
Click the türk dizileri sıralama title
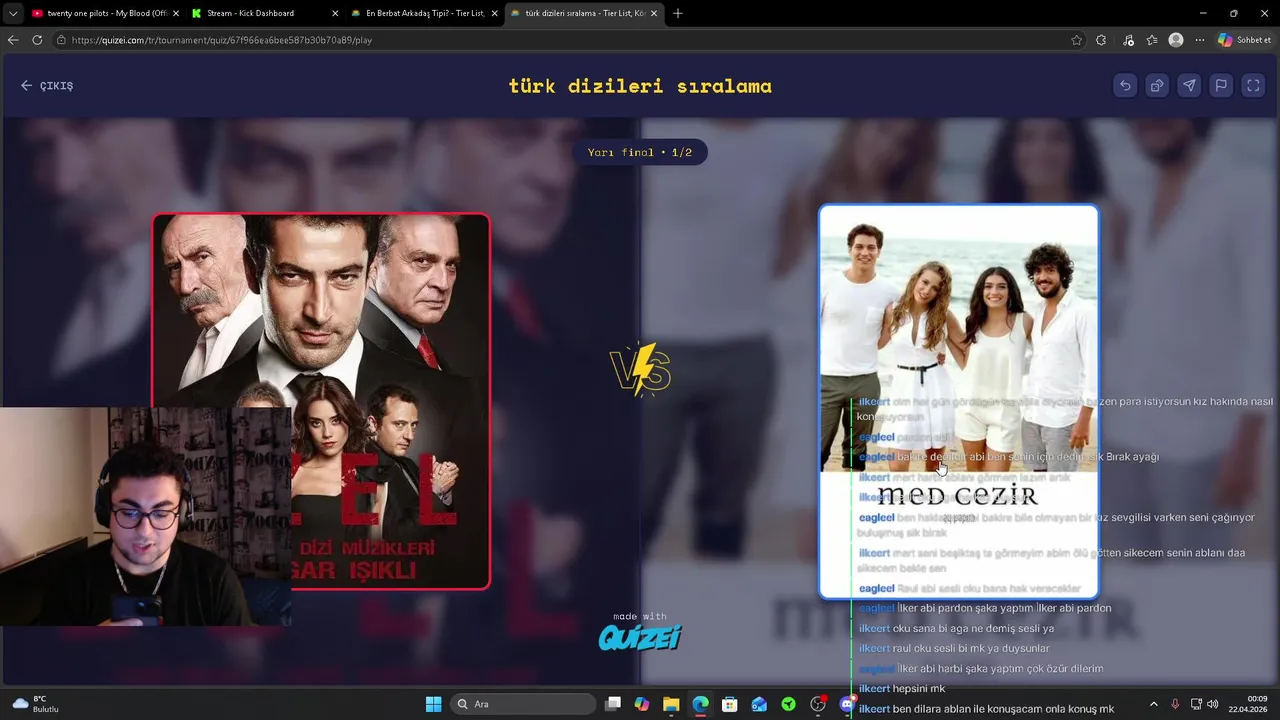click(640, 86)
